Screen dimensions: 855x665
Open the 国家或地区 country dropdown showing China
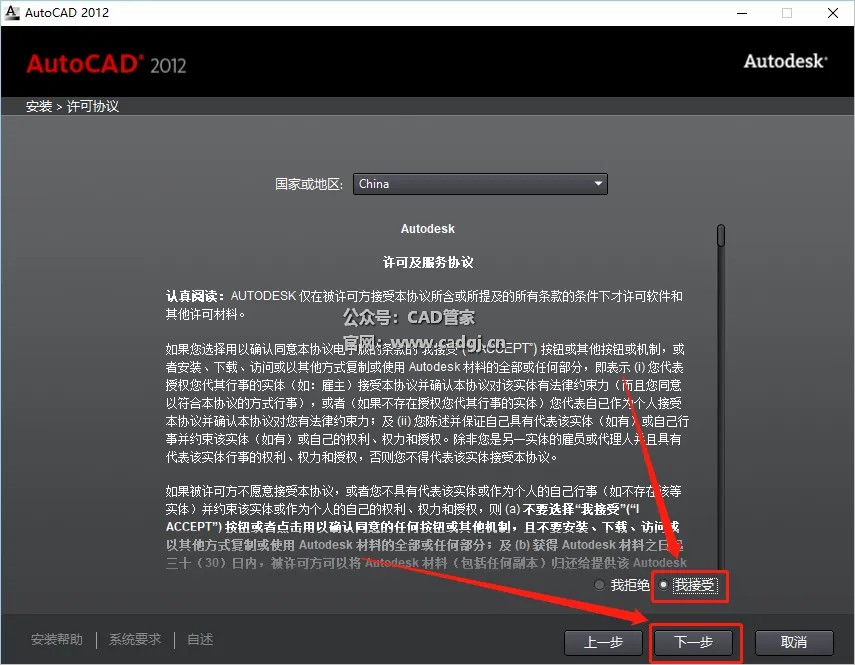click(480, 184)
